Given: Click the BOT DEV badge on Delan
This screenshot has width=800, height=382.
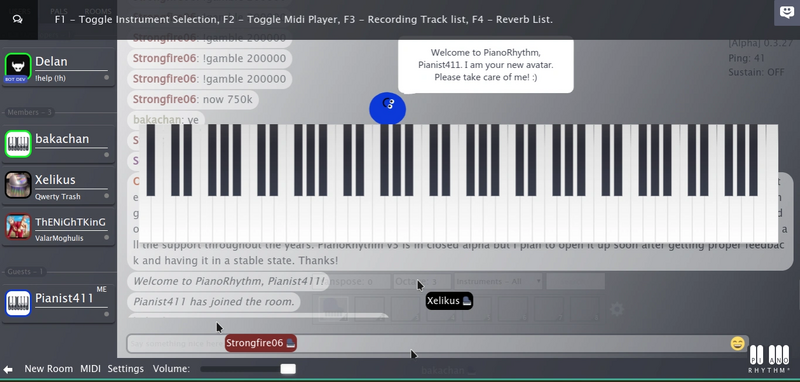Looking at the screenshot, I should coord(15,79).
